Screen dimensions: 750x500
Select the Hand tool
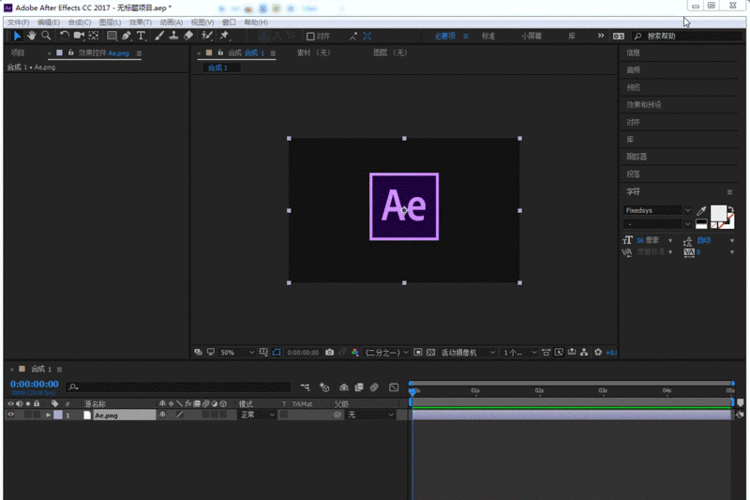31,36
